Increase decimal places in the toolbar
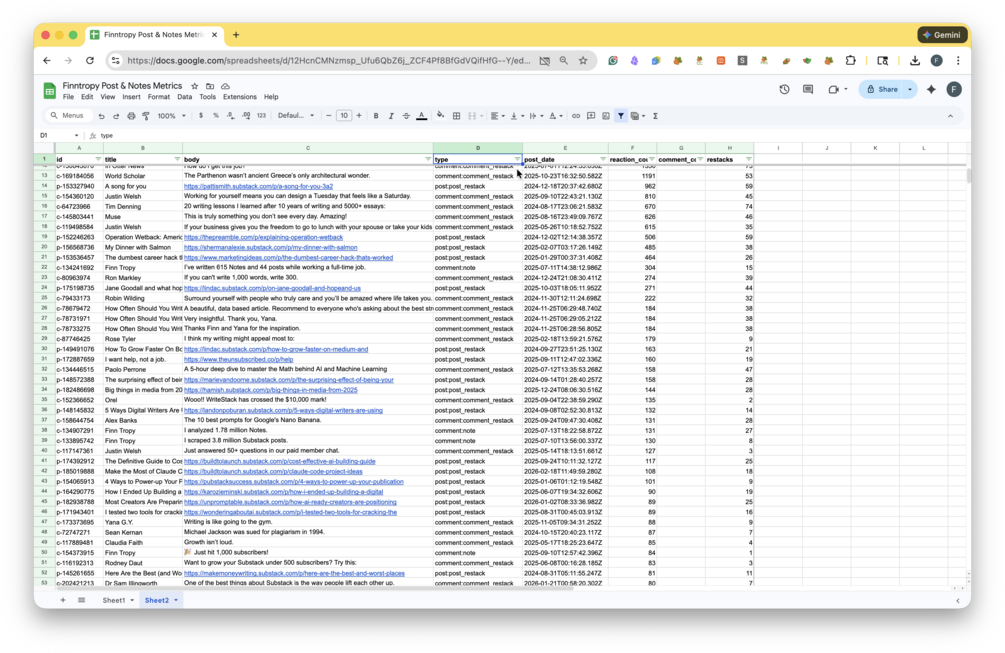1005x653 pixels. pos(246,116)
